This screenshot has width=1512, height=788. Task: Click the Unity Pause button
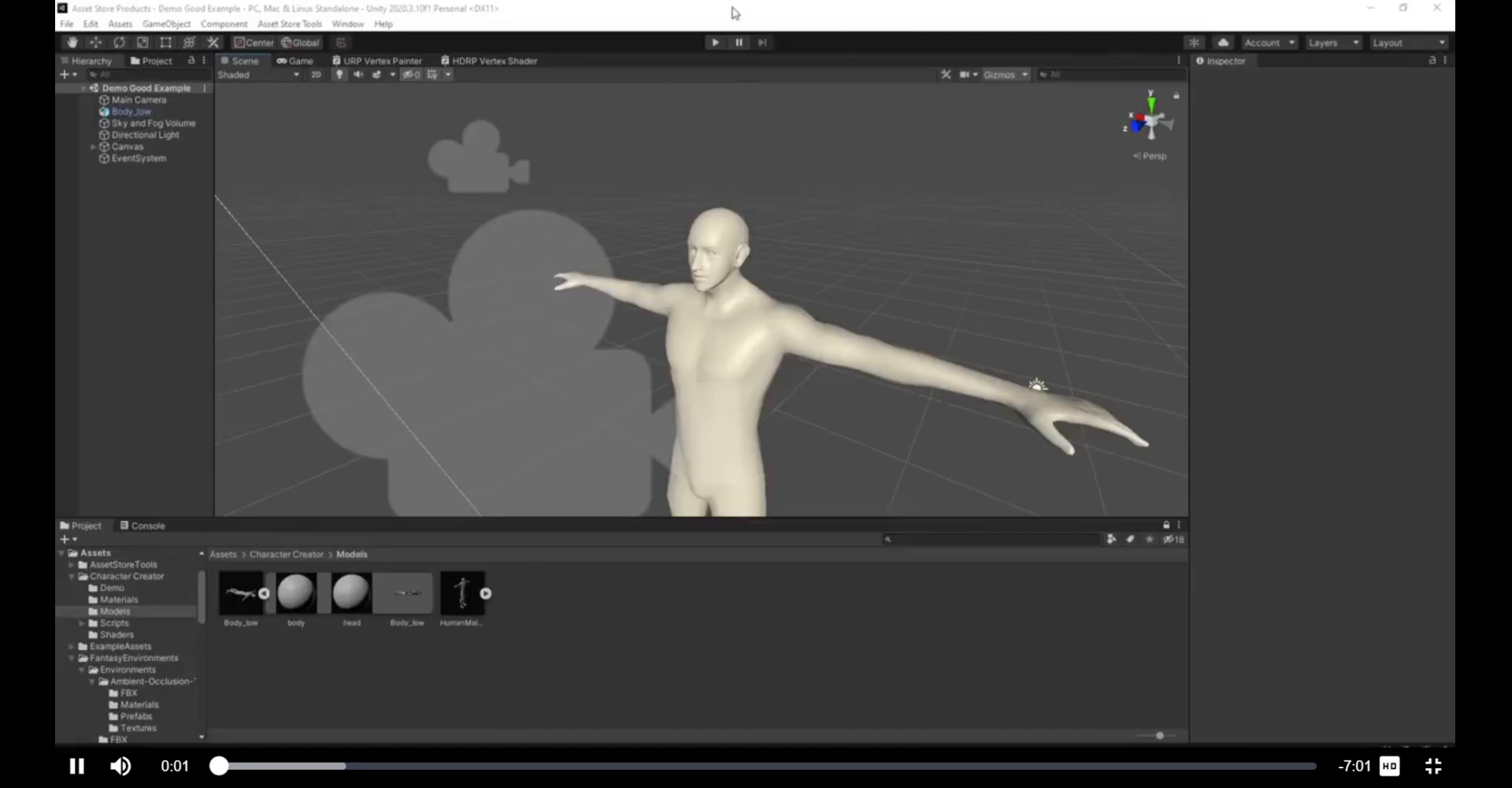(x=739, y=43)
